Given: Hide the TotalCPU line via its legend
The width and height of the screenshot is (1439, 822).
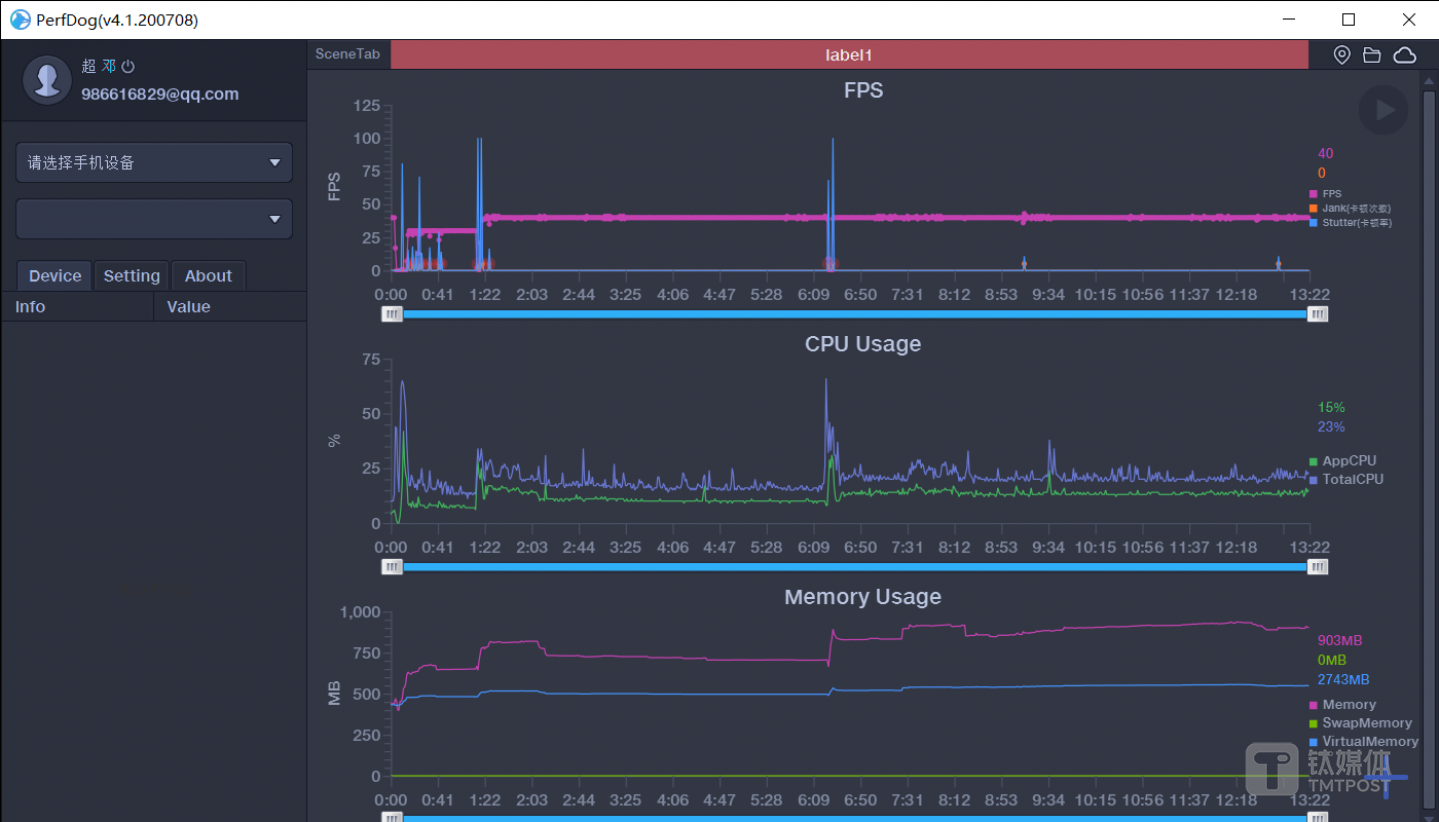Looking at the screenshot, I should point(1352,479).
